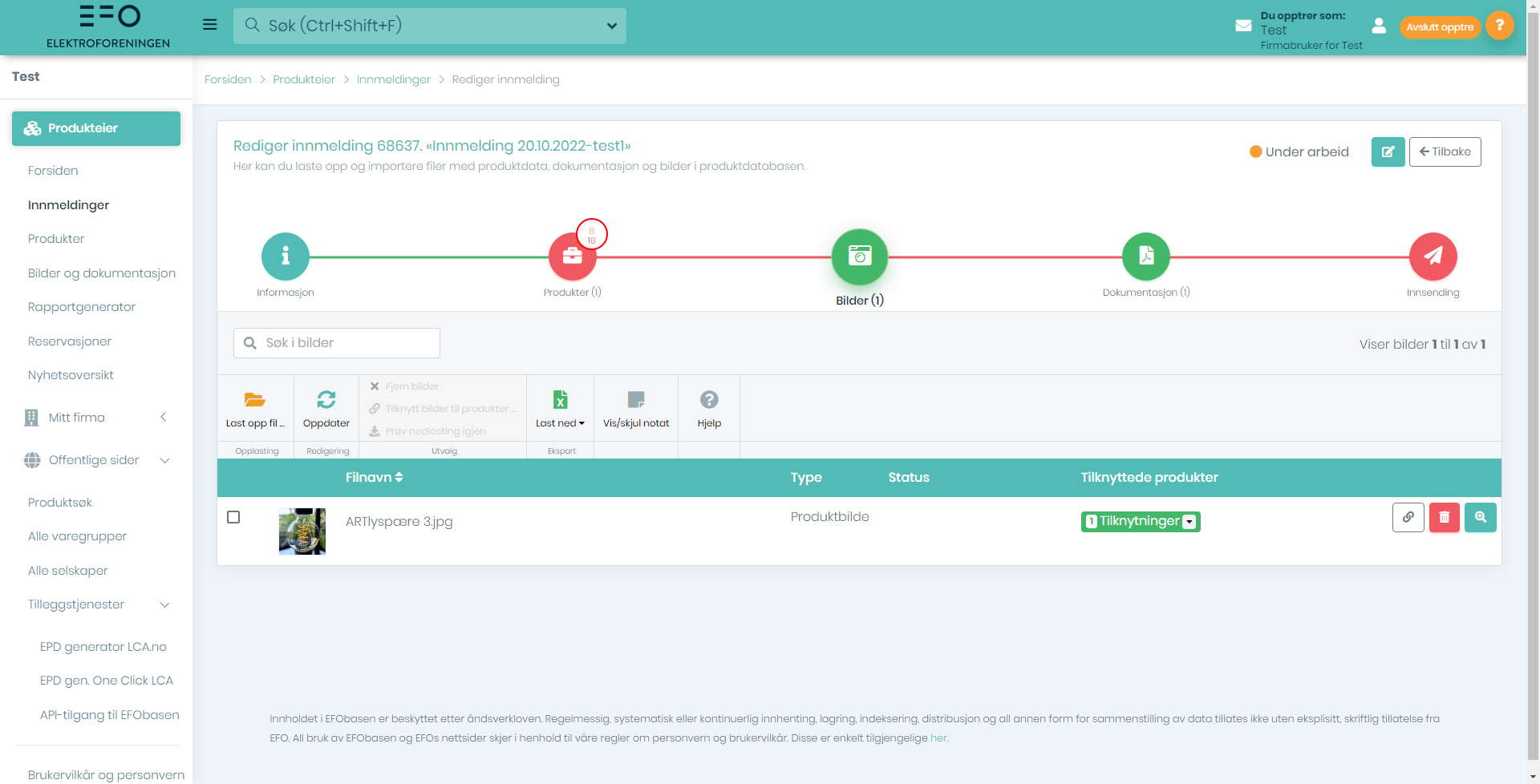Click the Oppdater refresh icon

pos(326,400)
